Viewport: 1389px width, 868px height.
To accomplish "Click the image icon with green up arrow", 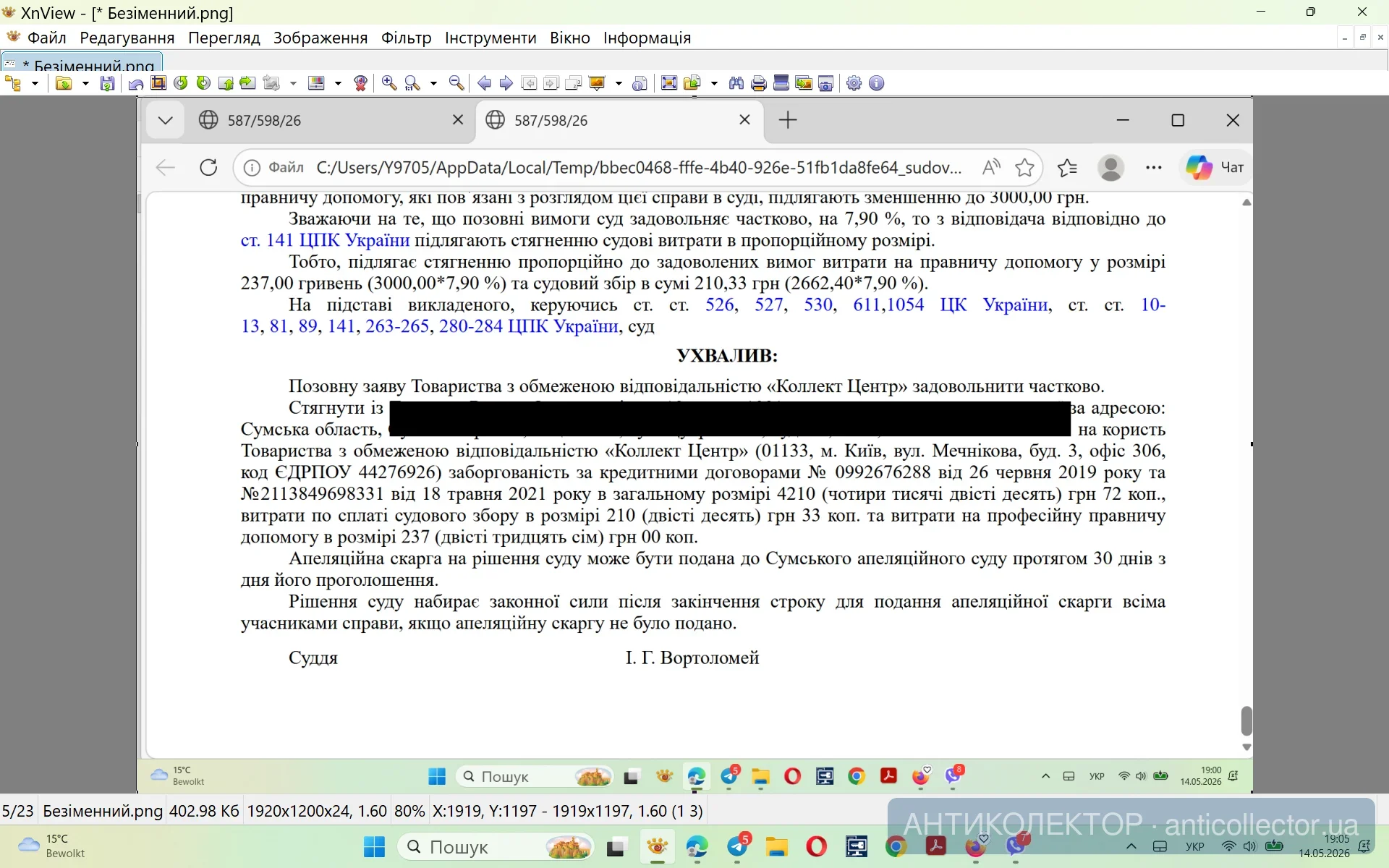I will [x=226, y=83].
